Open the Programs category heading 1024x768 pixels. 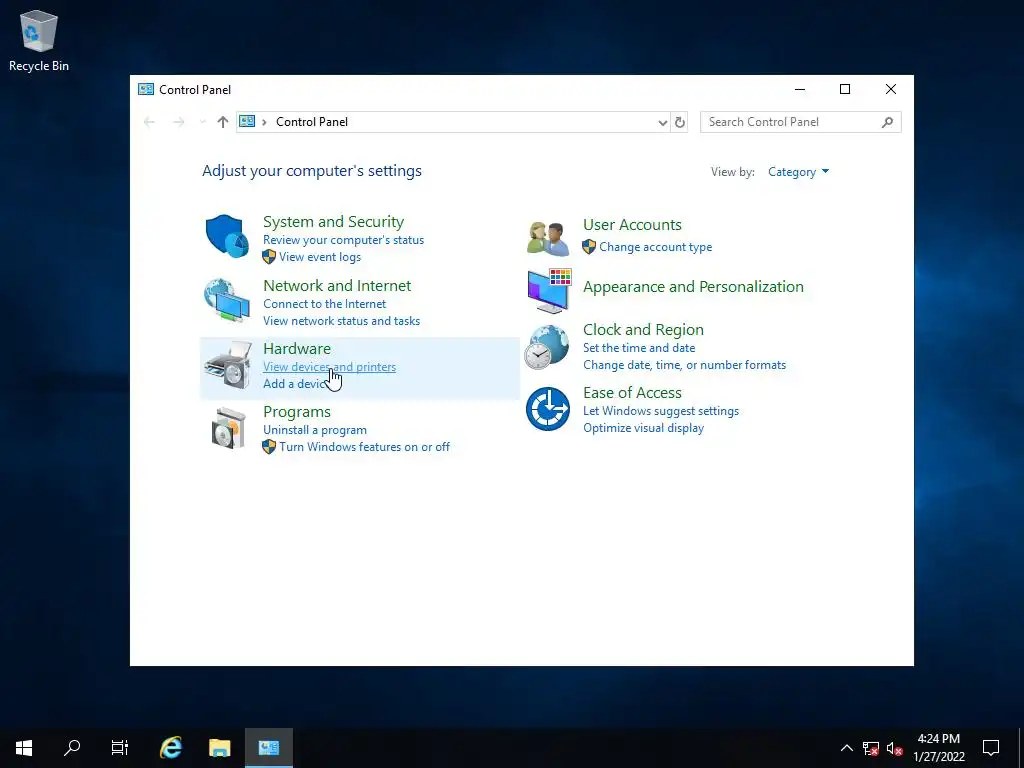296,411
